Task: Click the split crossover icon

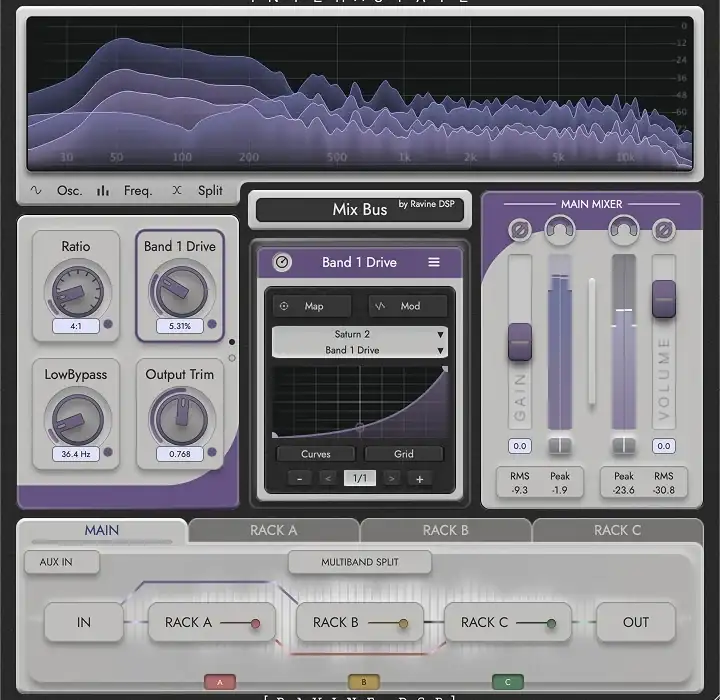Action: pos(177,190)
